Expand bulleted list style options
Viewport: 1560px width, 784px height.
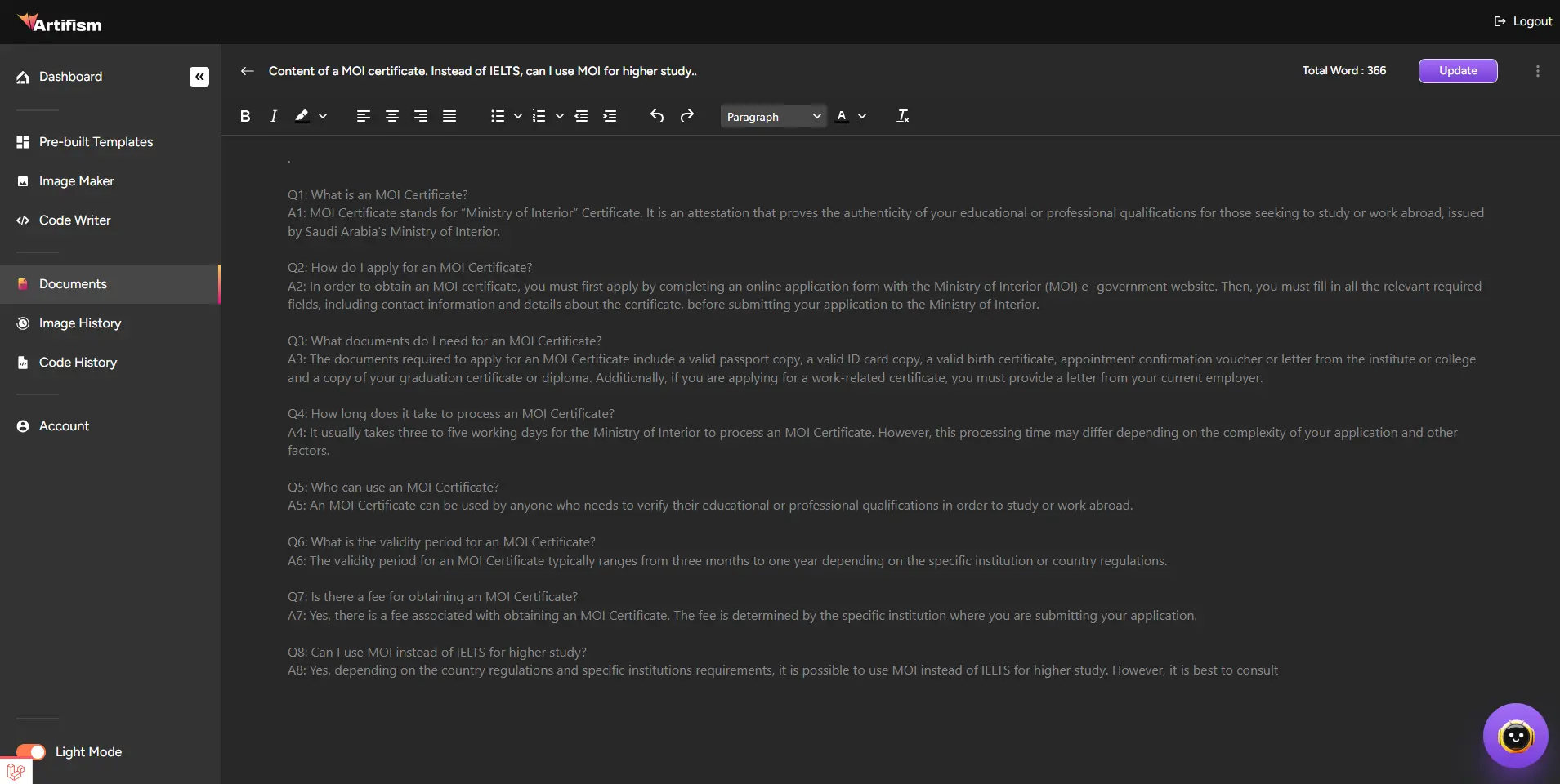click(518, 116)
